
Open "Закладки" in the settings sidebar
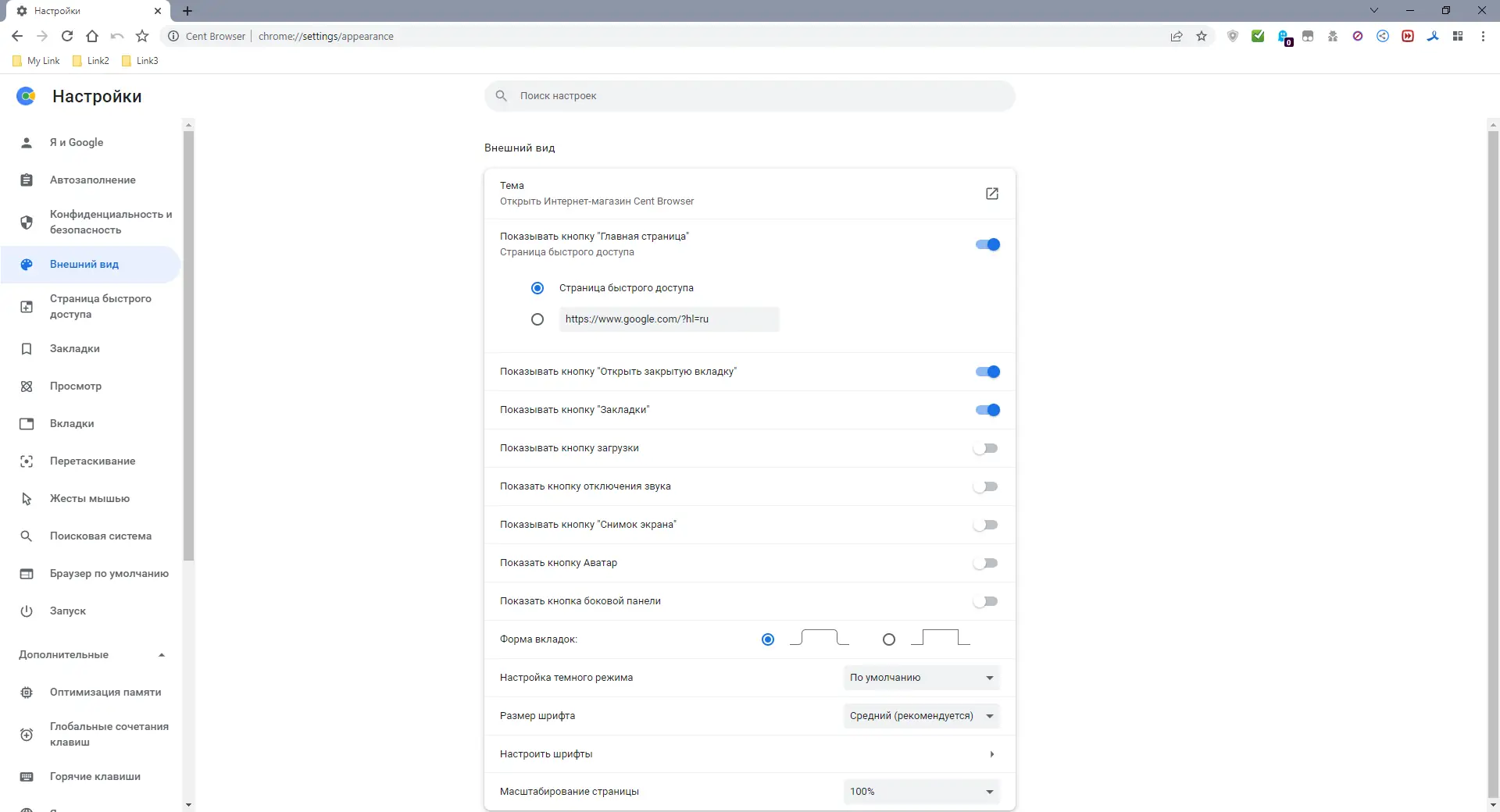click(75, 349)
